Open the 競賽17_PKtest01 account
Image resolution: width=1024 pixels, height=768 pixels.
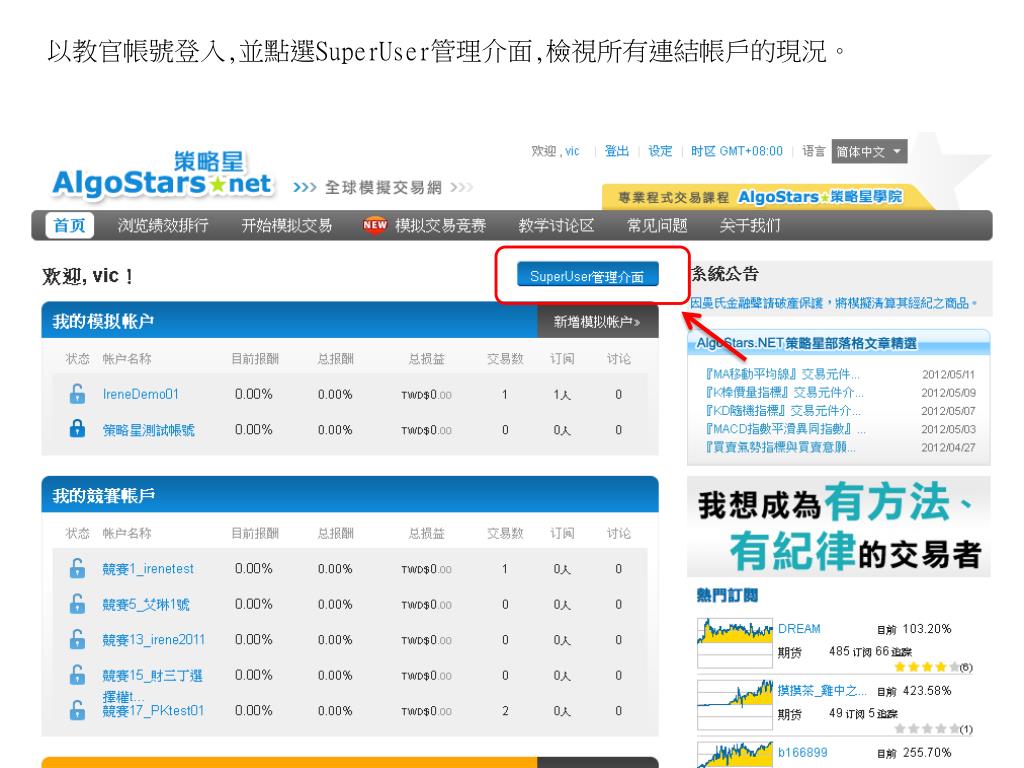[x=153, y=711]
